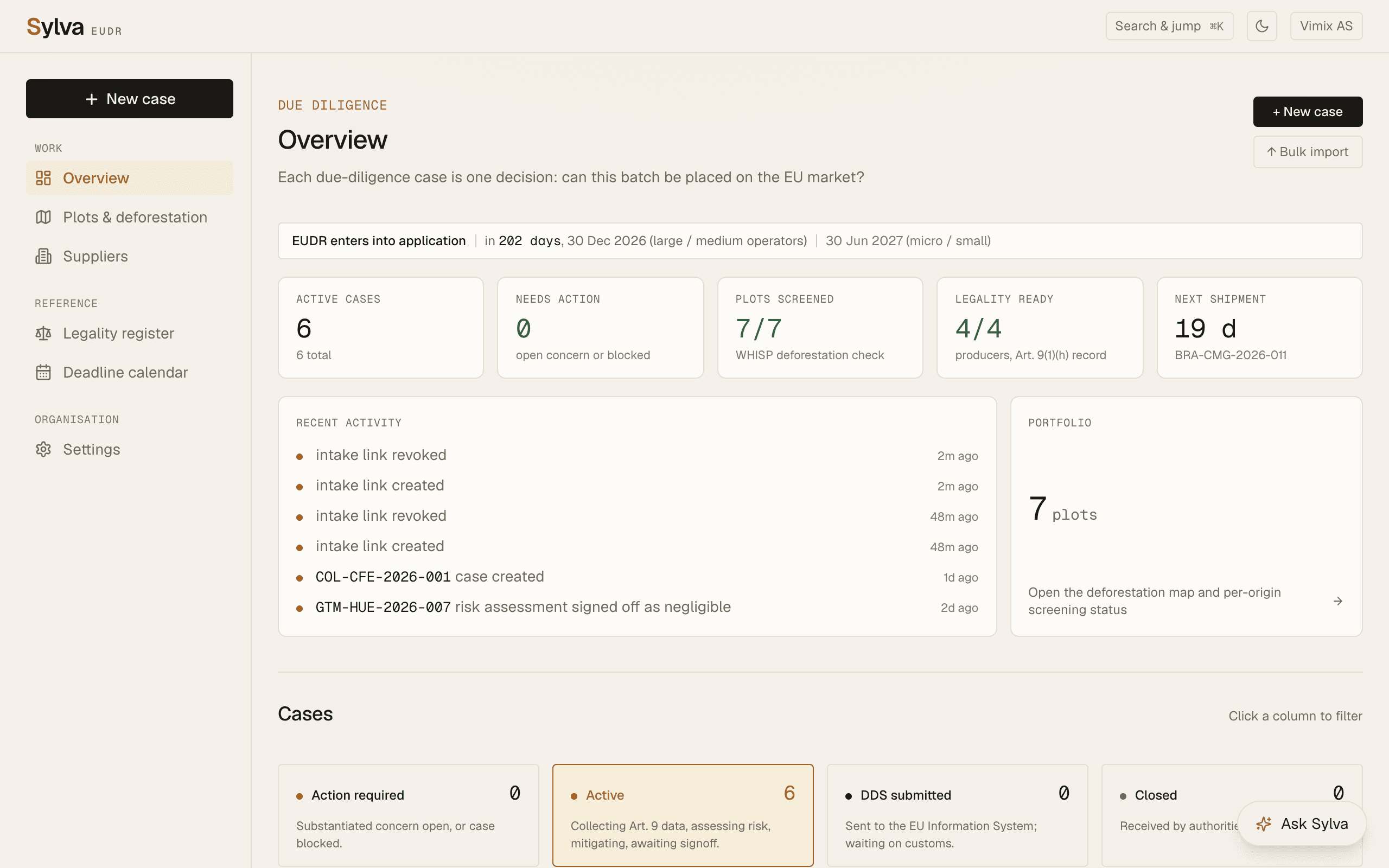Screen dimensions: 1389x868
Task: Toggle dark mode with the moon icon
Action: coord(1261,26)
